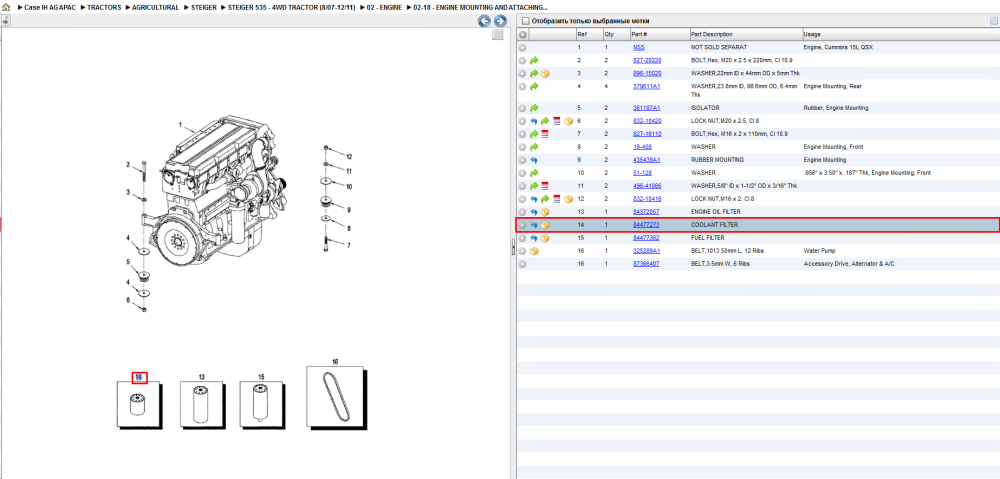Open part number link 84477362
Screen dimensions: 1000x479
point(646,238)
